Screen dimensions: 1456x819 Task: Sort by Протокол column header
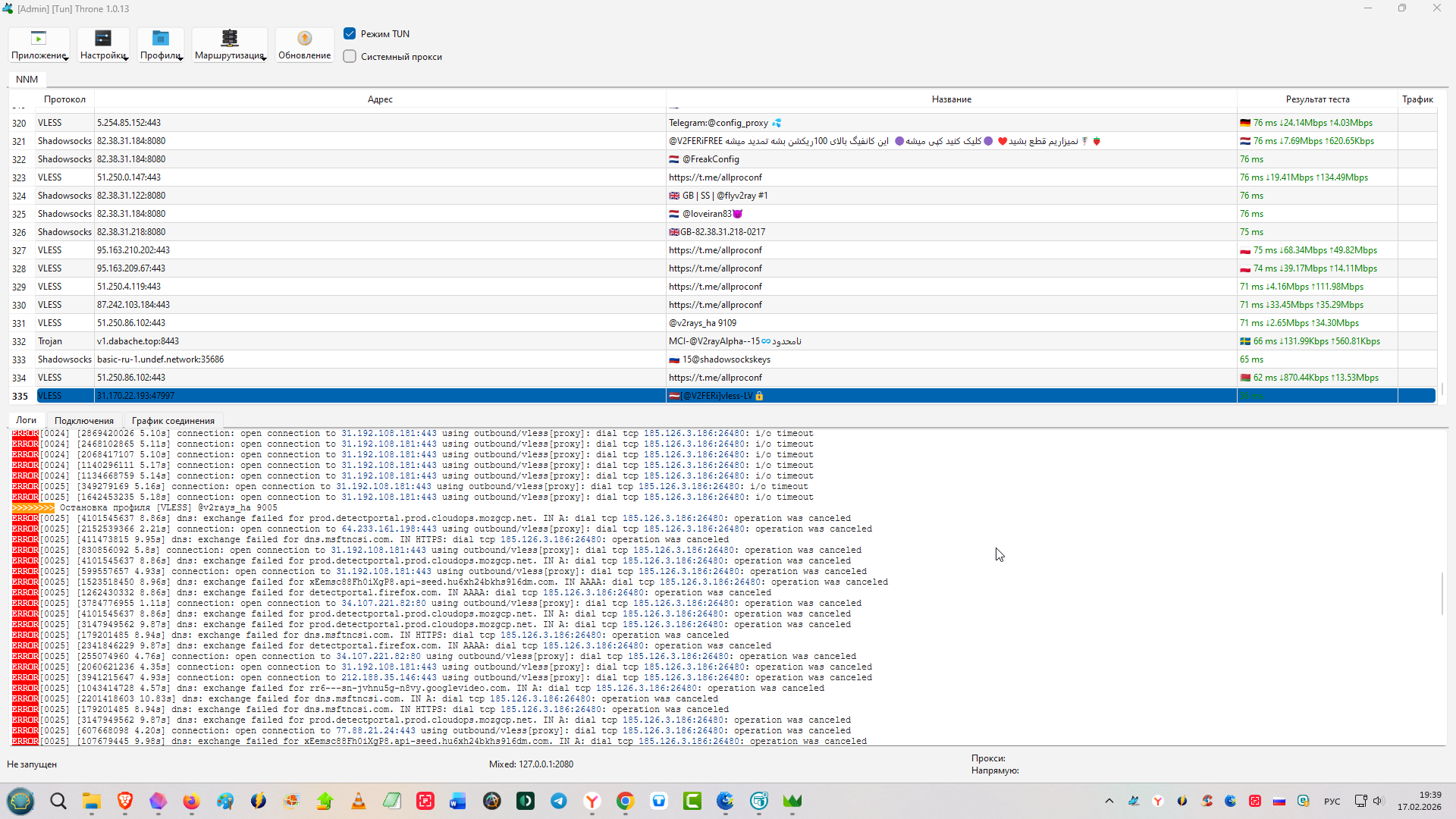[x=64, y=99]
